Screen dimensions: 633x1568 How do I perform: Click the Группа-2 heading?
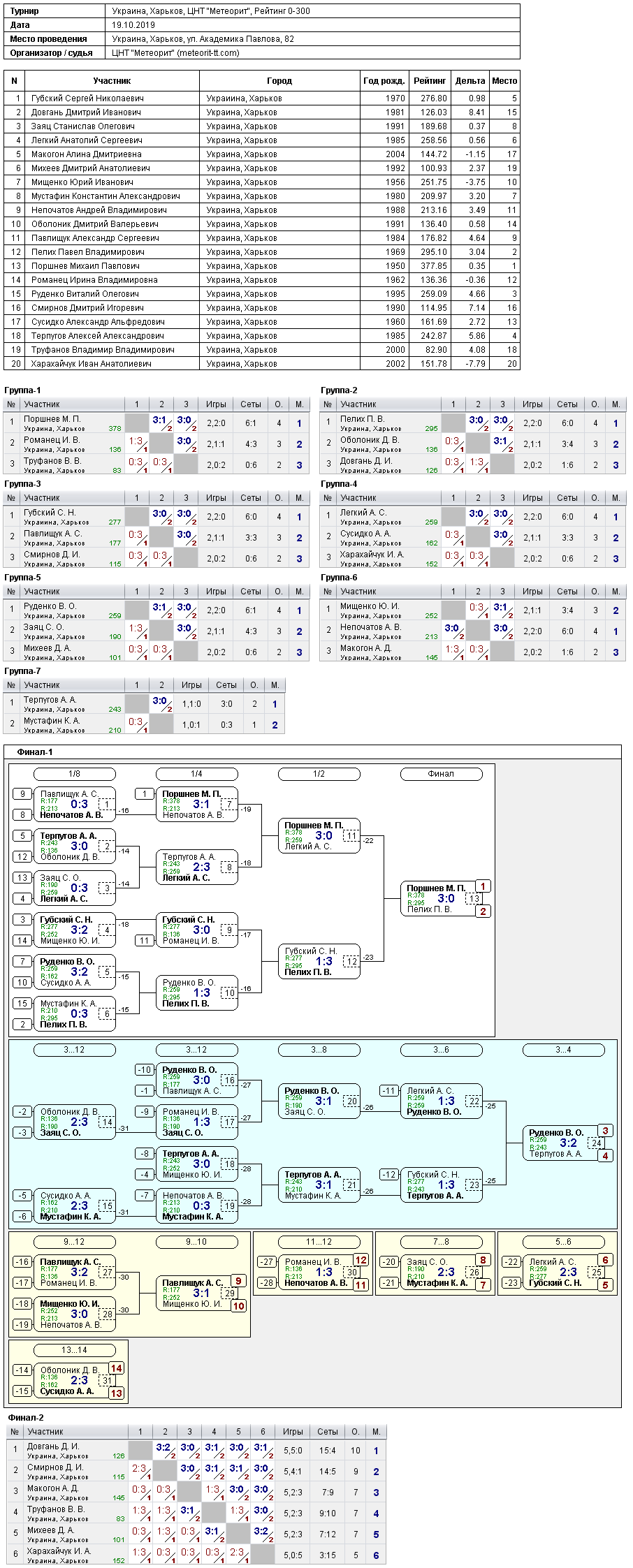click(339, 390)
